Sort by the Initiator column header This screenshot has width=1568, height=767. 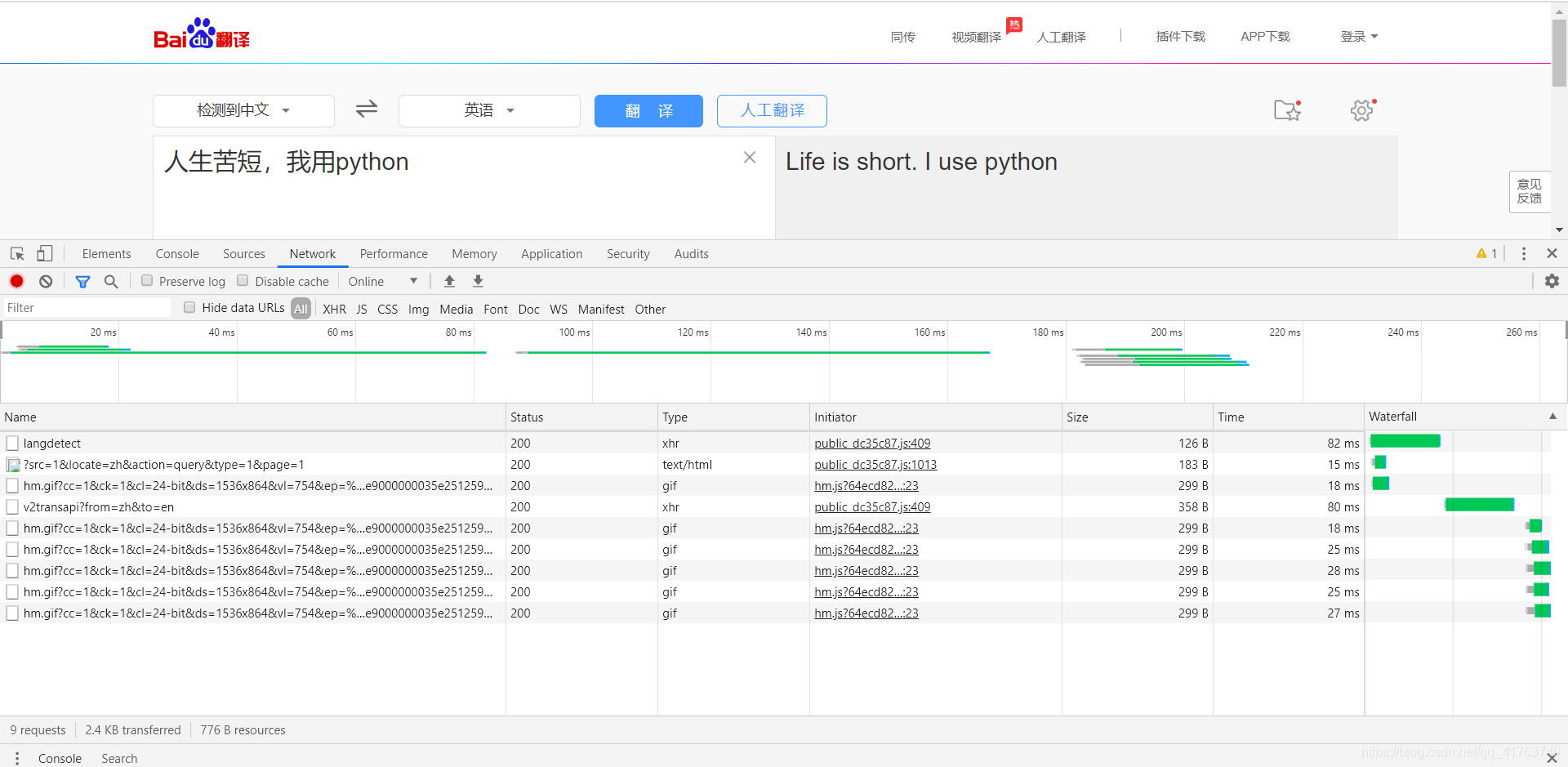pyautogui.click(x=935, y=417)
